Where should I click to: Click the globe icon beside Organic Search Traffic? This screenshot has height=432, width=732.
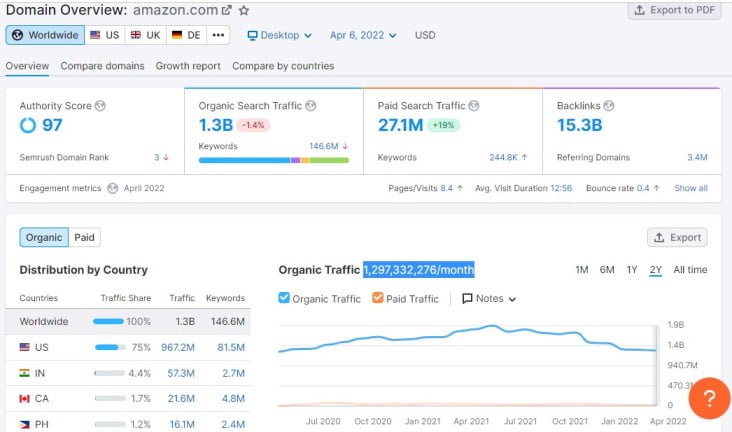[x=310, y=106]
